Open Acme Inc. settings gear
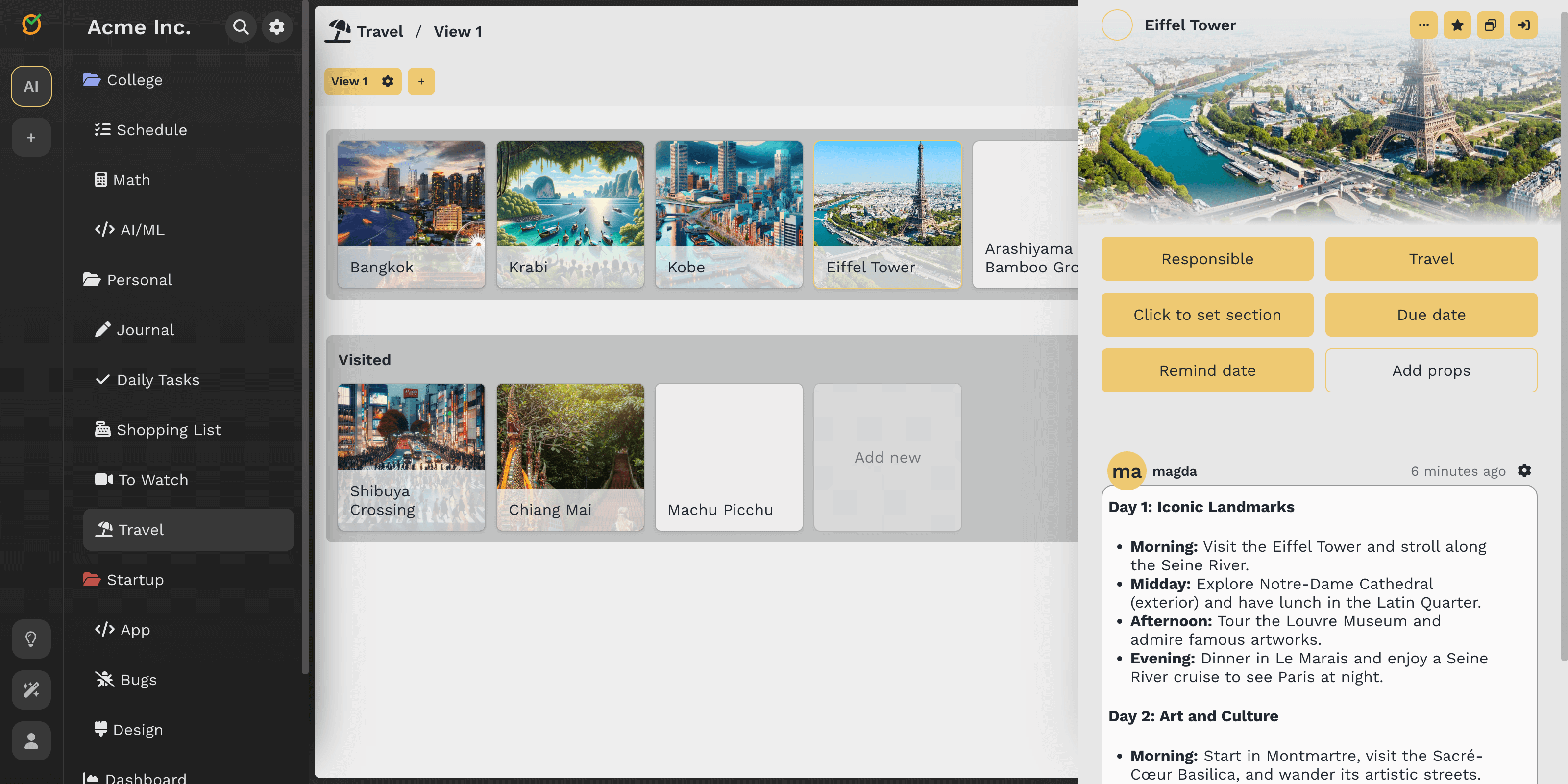 (277, 27)
